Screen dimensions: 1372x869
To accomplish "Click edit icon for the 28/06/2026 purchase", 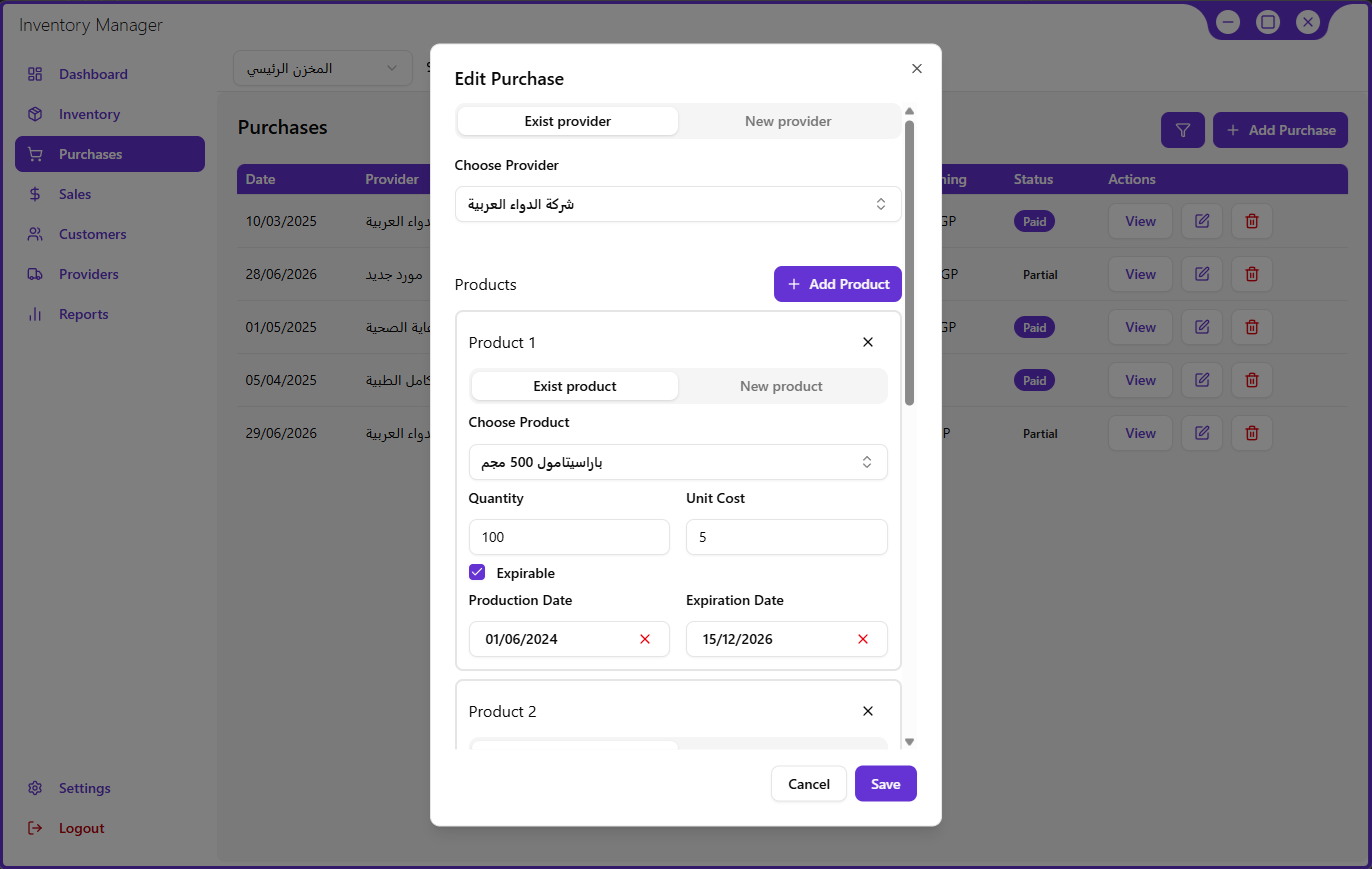I will click(x=1202, y=274).
